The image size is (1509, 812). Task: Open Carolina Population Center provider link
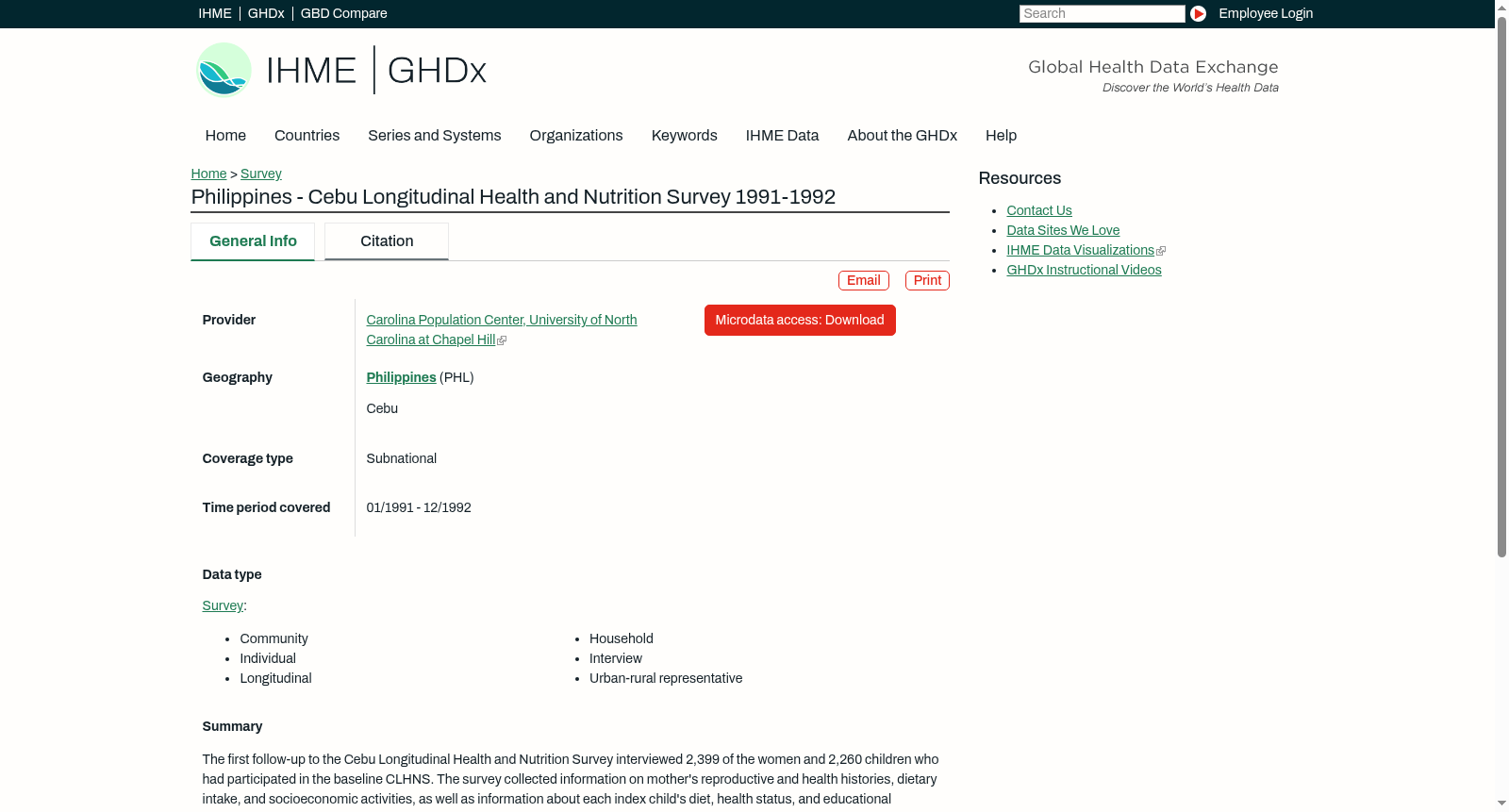[x=502, y=330]
